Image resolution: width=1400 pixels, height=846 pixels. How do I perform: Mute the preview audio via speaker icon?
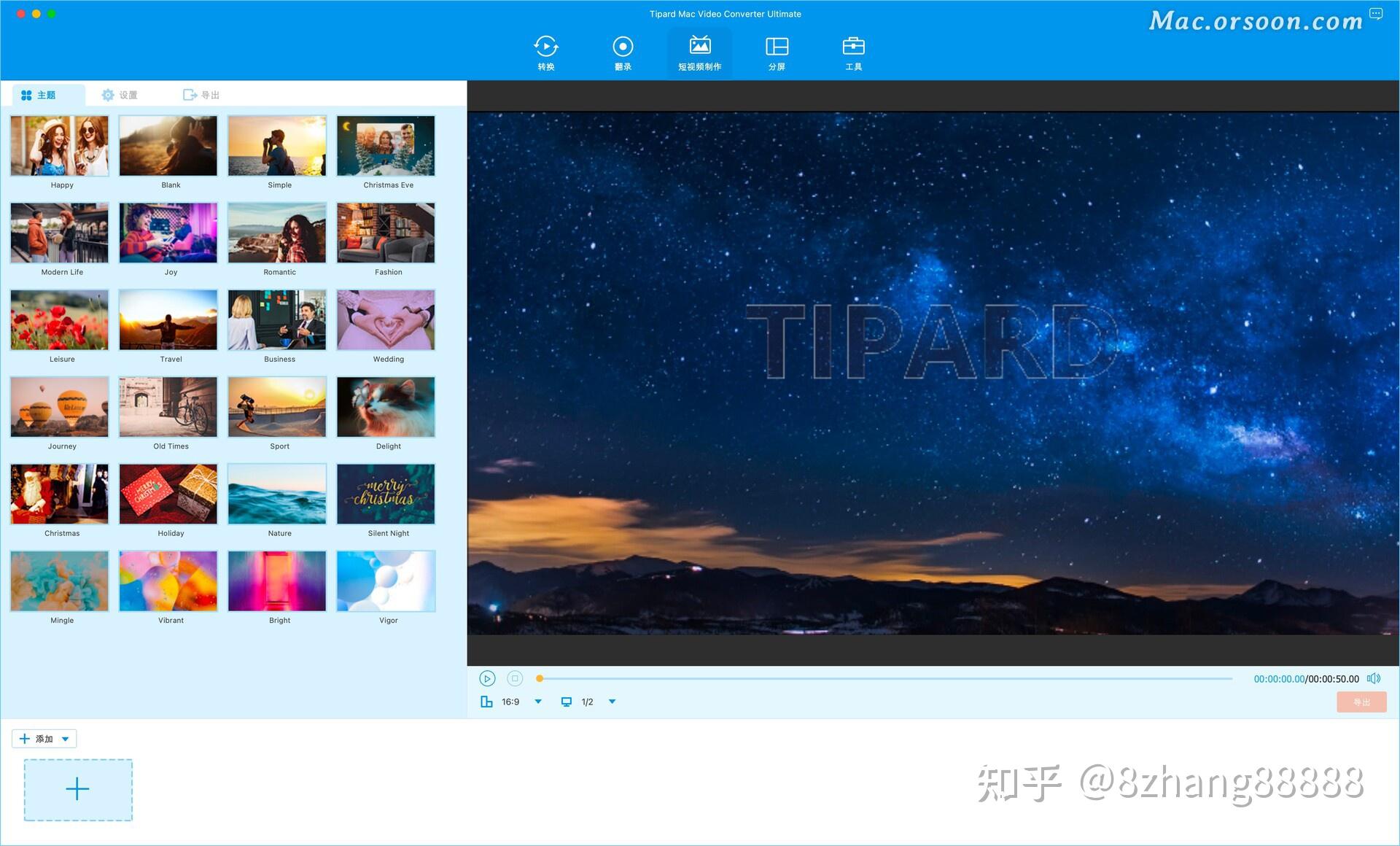pos(1374,678)
